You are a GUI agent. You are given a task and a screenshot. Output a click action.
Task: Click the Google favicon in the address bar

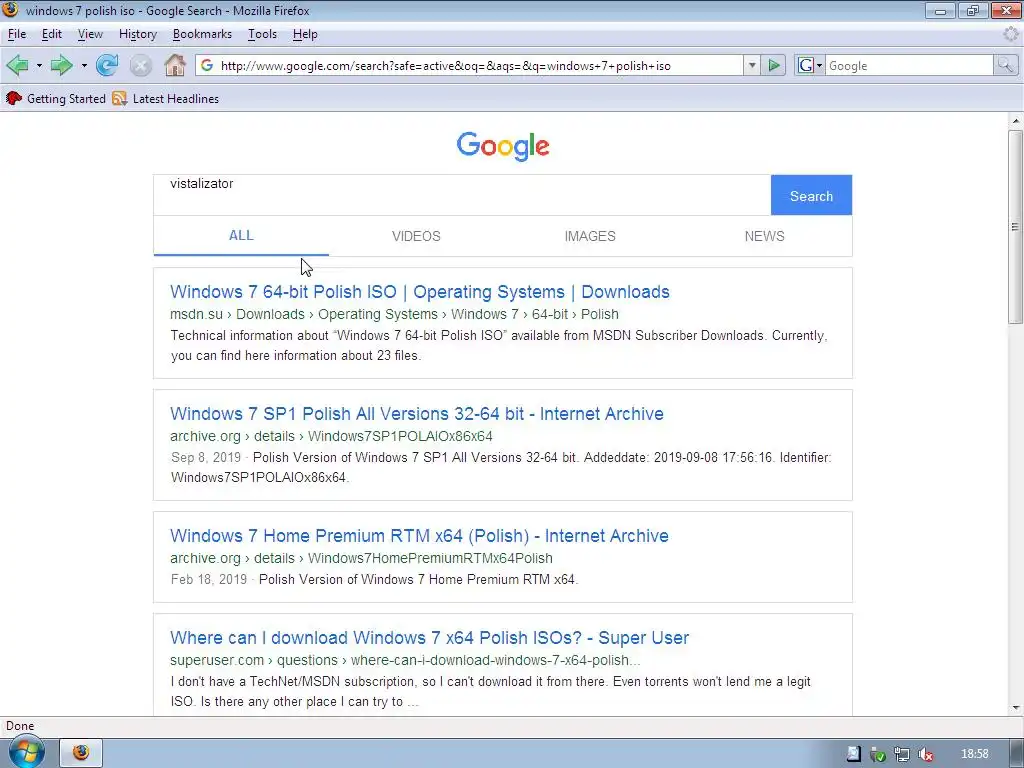tap(207, 65)
